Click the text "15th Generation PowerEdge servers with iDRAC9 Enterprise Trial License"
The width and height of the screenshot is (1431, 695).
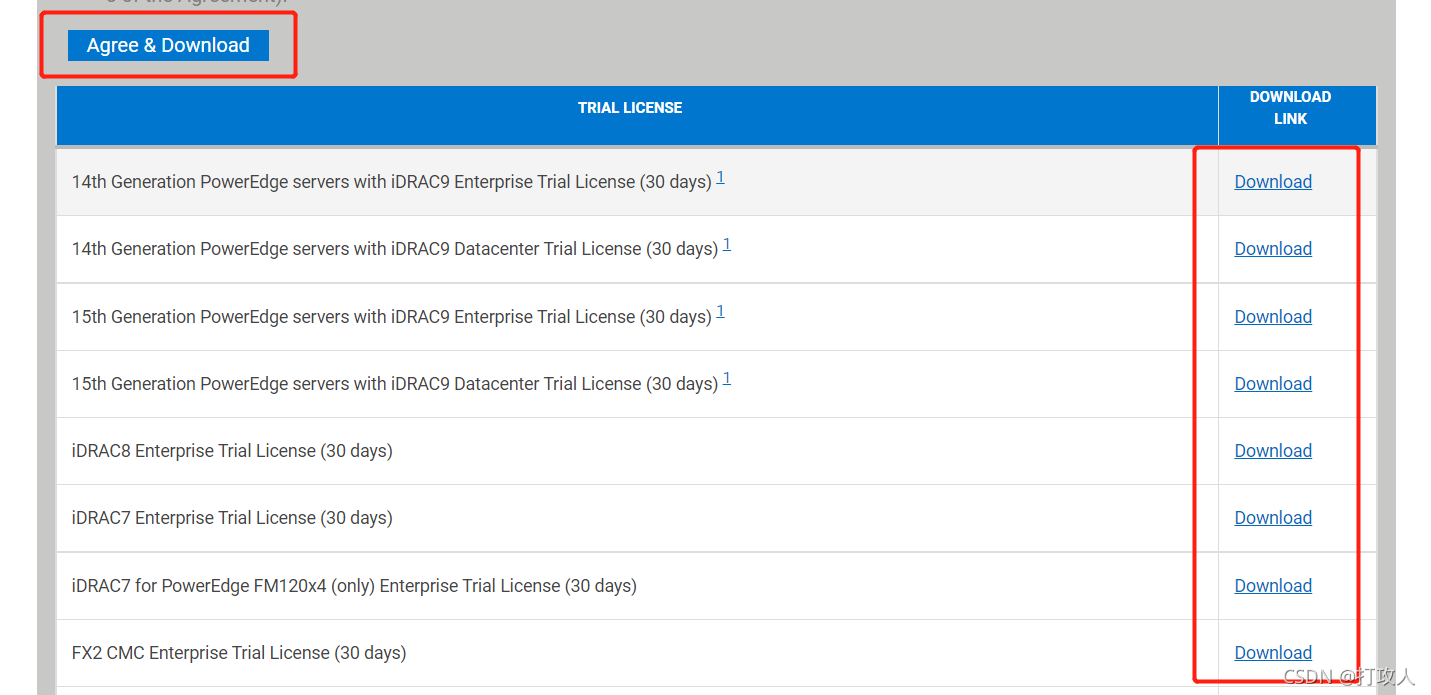pyautogui.click(x=353, y=317)
